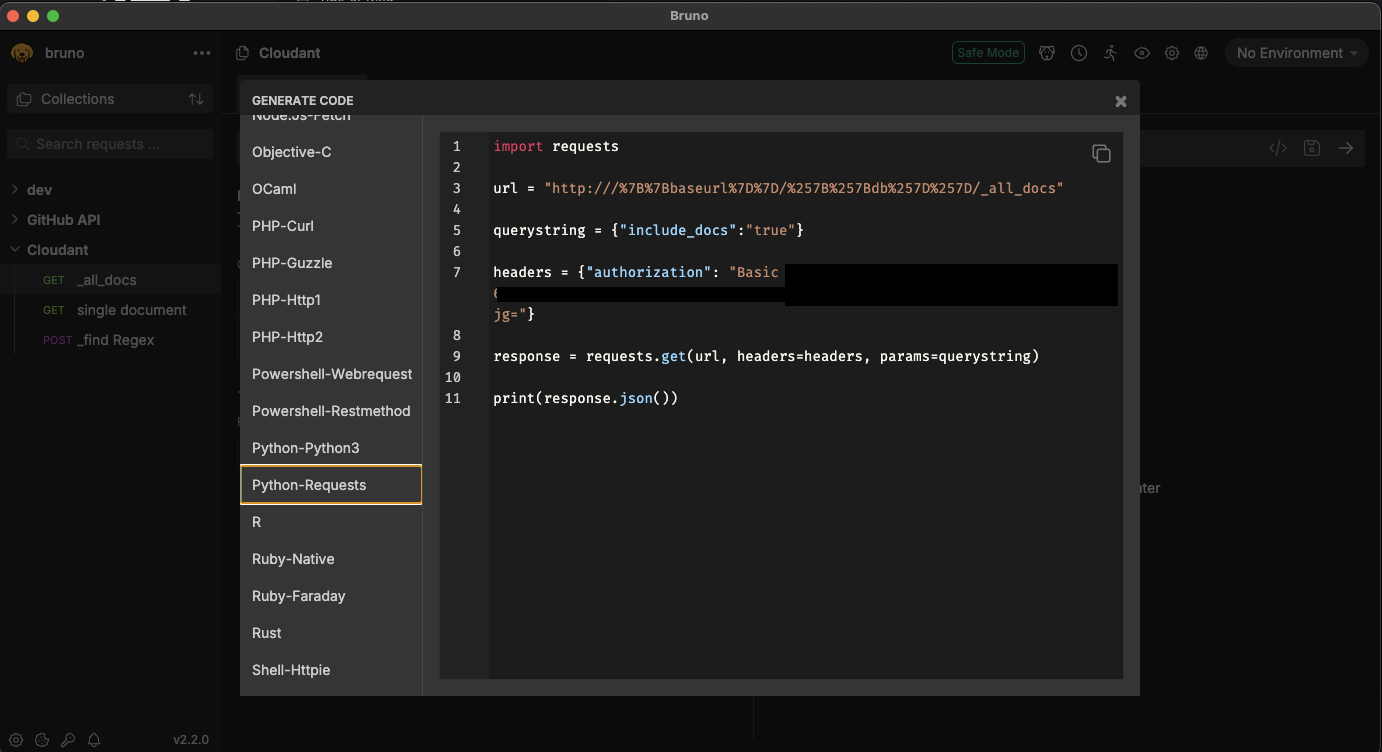Choose PHP-Curl from language list

[283, 226]
